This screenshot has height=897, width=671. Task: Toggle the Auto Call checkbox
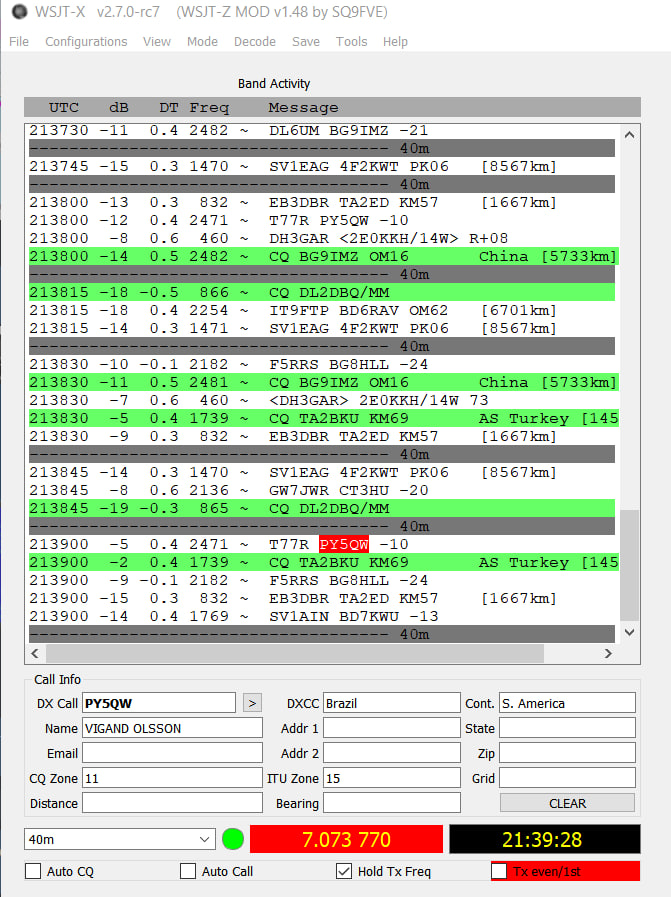click(188, 871)
